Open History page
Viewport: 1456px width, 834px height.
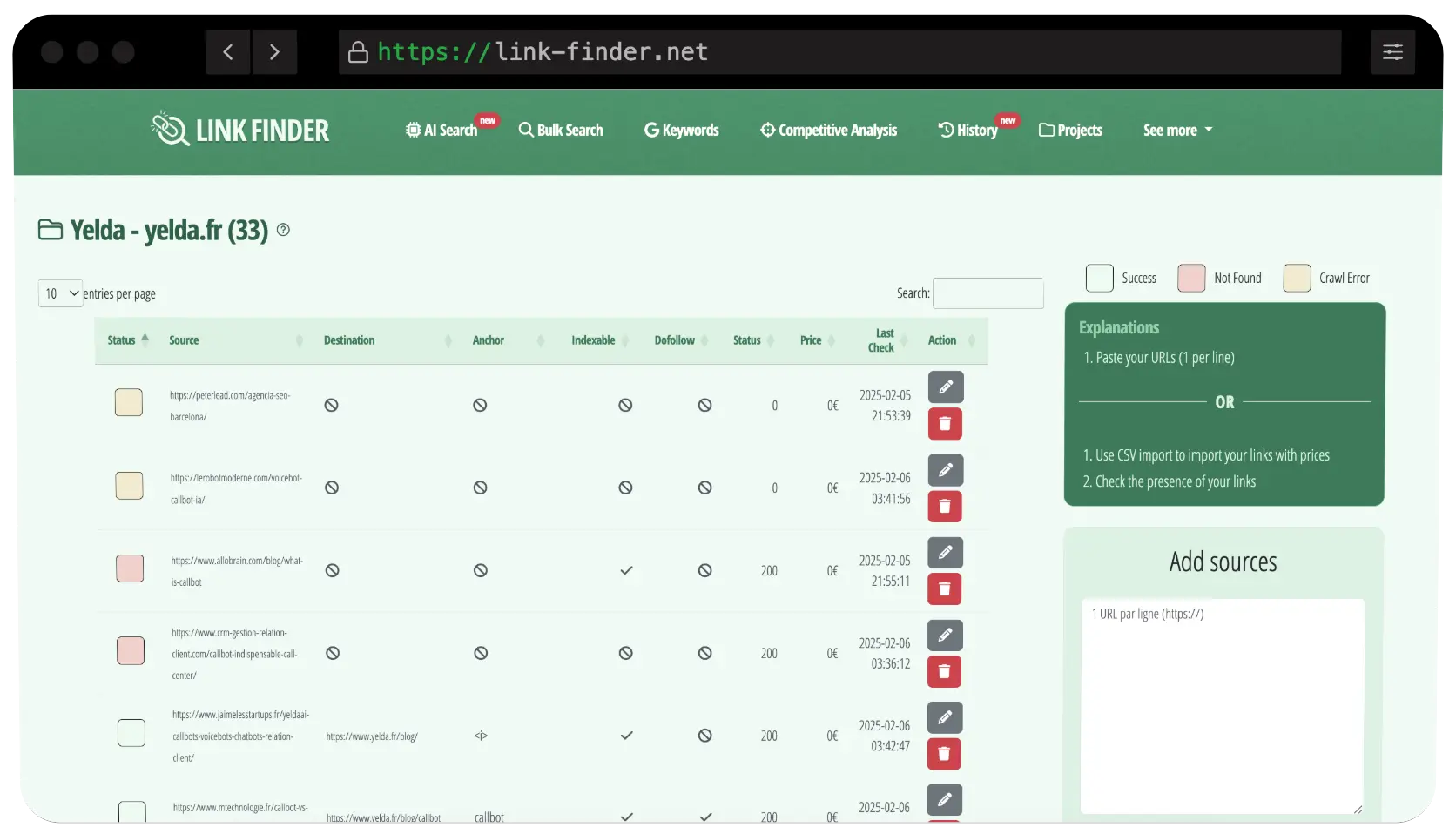(x=968, y=130)
